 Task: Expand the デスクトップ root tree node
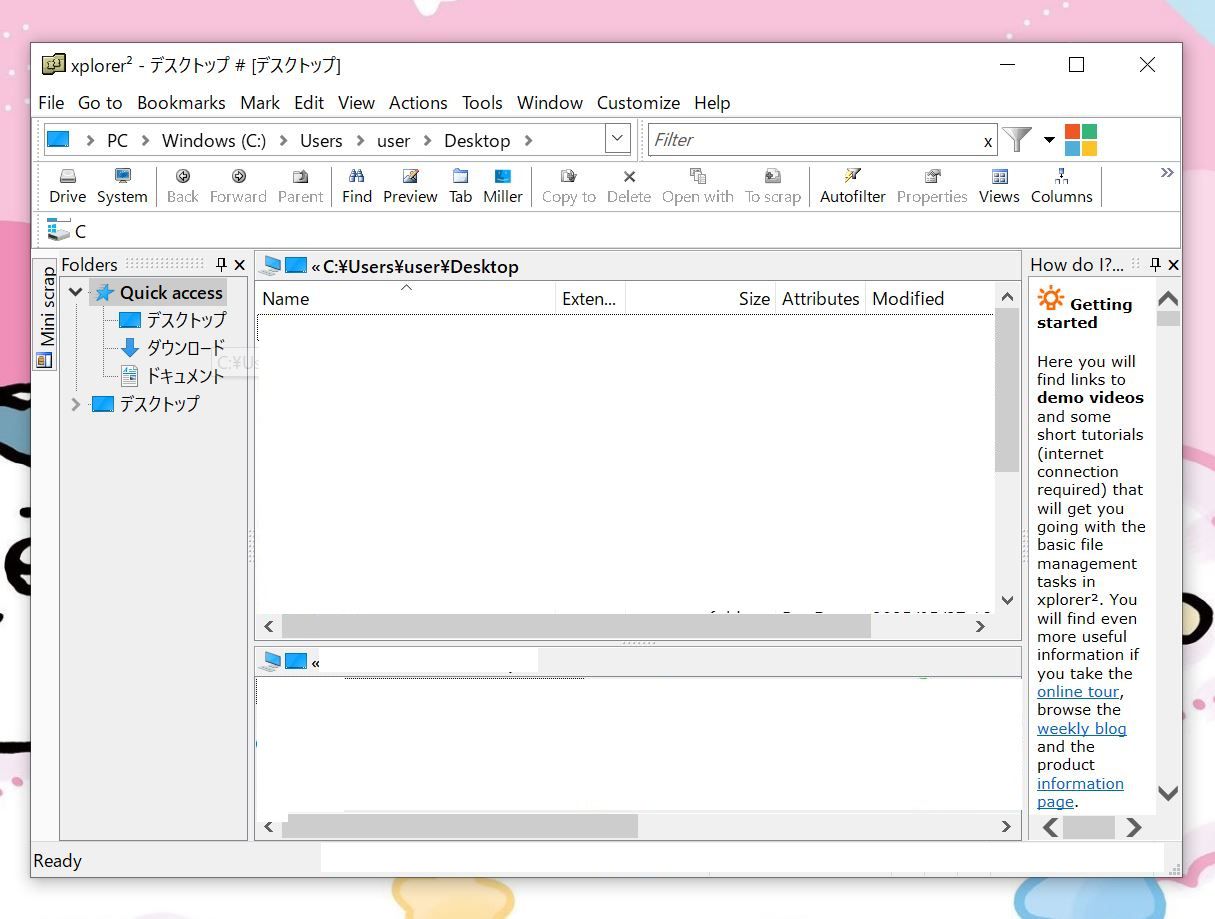click(75, 404)
